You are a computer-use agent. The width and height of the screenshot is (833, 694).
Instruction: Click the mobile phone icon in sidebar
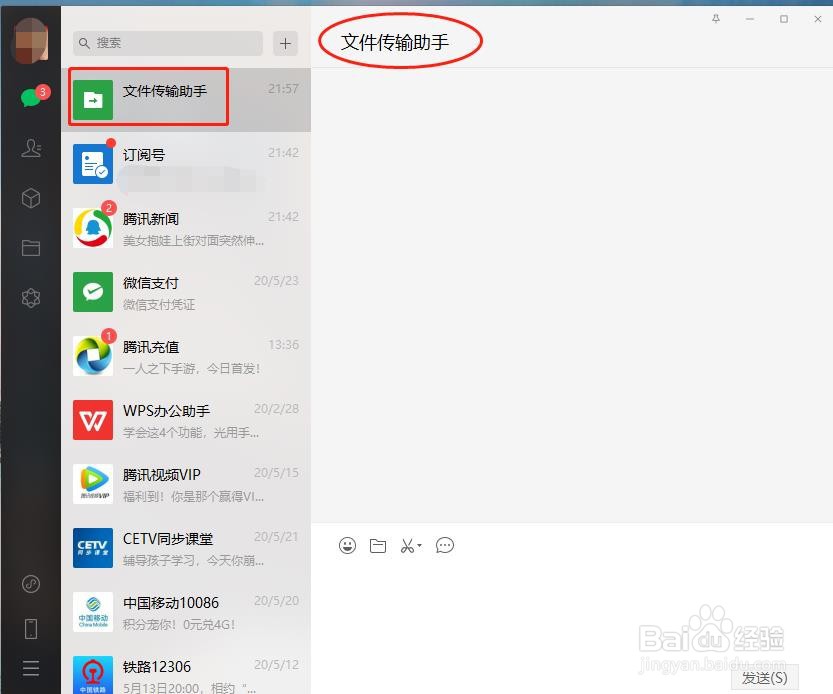(x=31, y=629)
